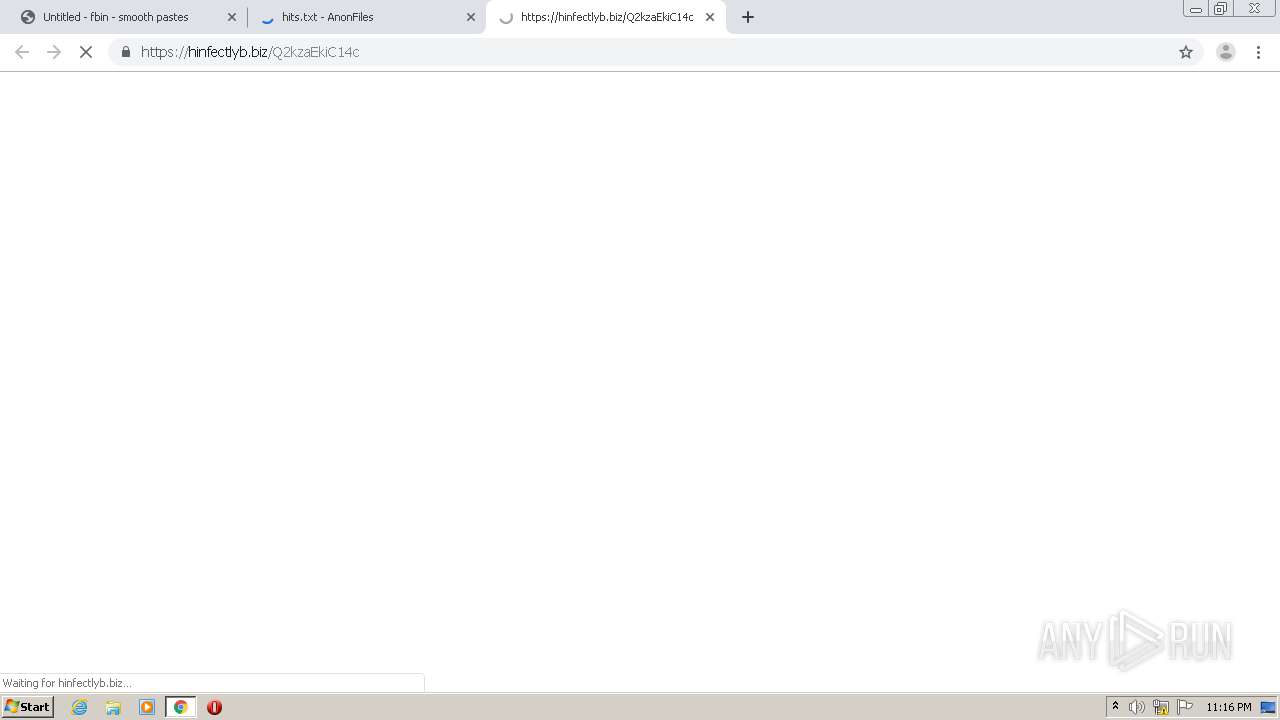1280x720 pixels.
Task: Open the Opera icon in the taskbar
Action: [214, 707]
